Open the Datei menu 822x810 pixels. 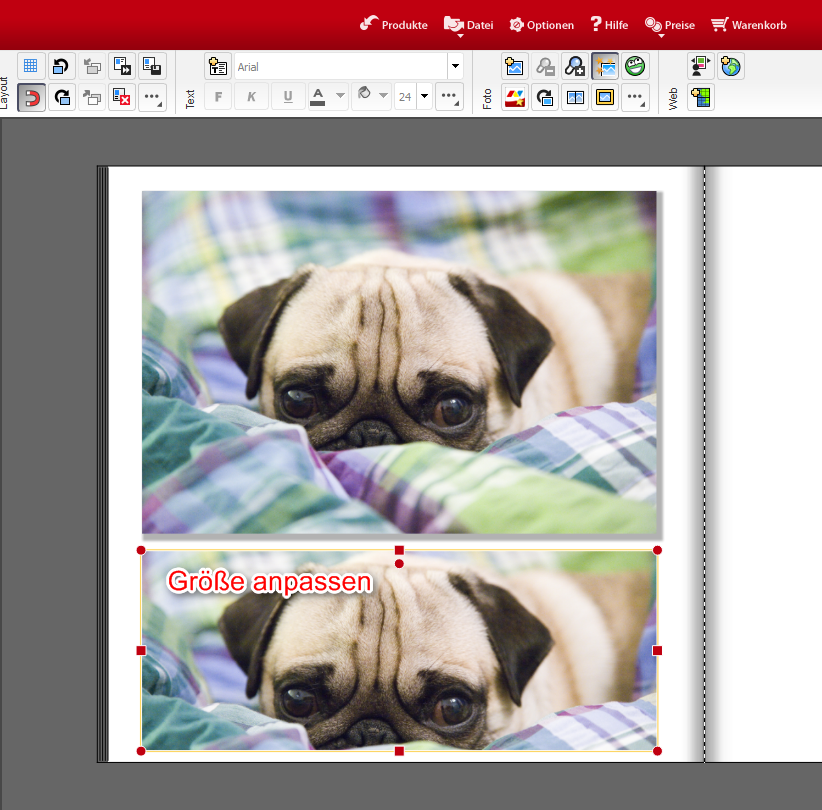pyautogui.click(x=468, y=24)
